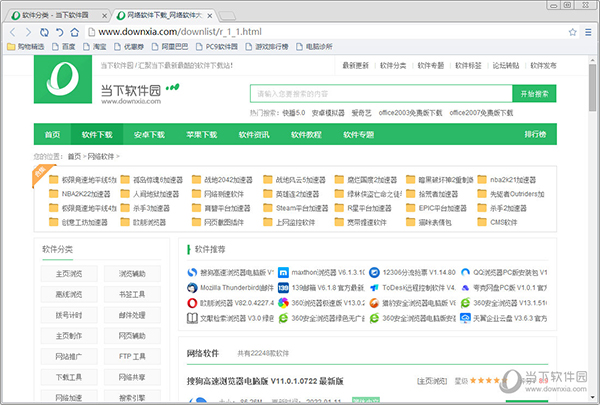Click the Mozilla Thunderbird icon
This screenshot has width=600, height=405.
pos(192,287)
